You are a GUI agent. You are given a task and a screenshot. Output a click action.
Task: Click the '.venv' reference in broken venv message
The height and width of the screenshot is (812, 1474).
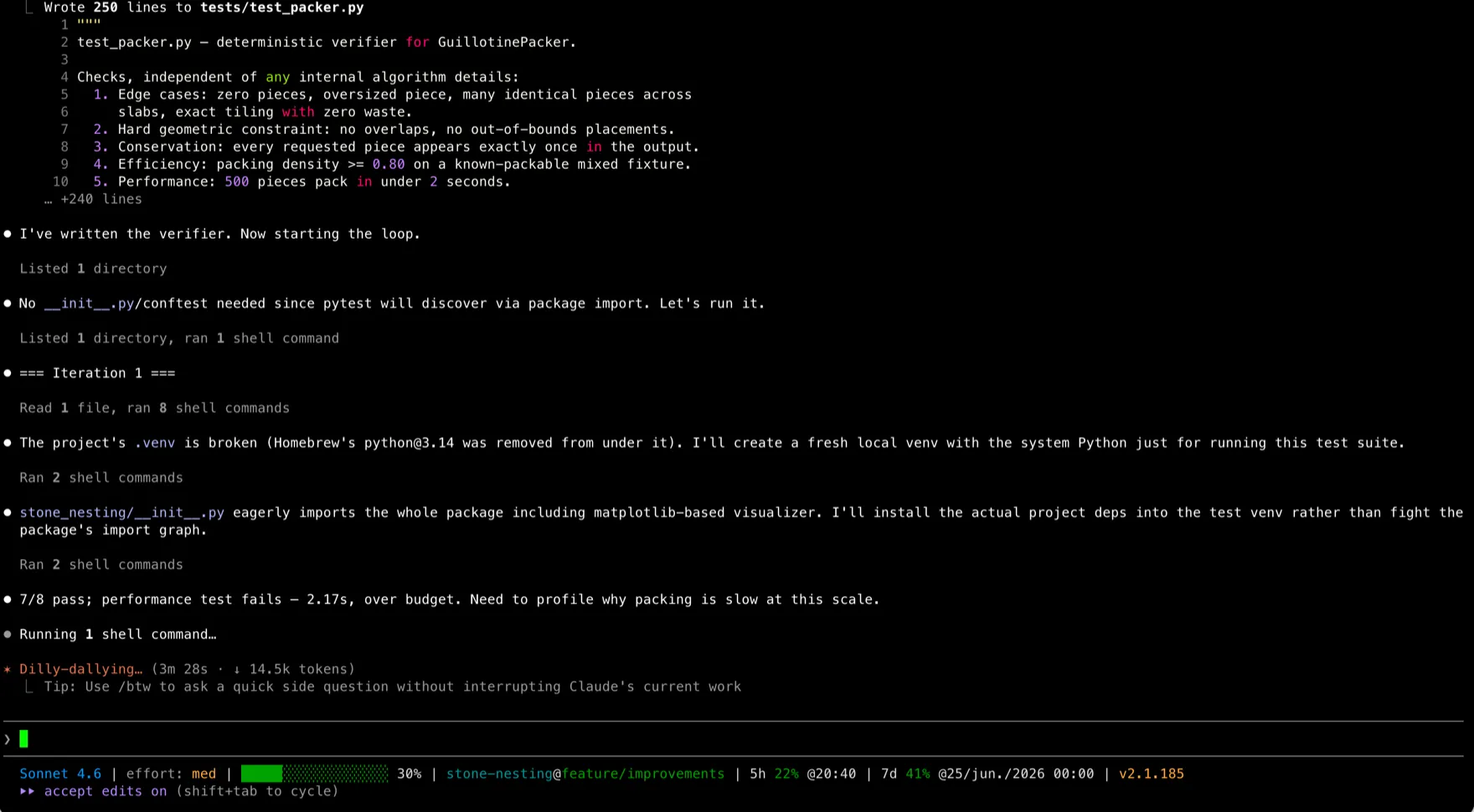click(155, 443)
